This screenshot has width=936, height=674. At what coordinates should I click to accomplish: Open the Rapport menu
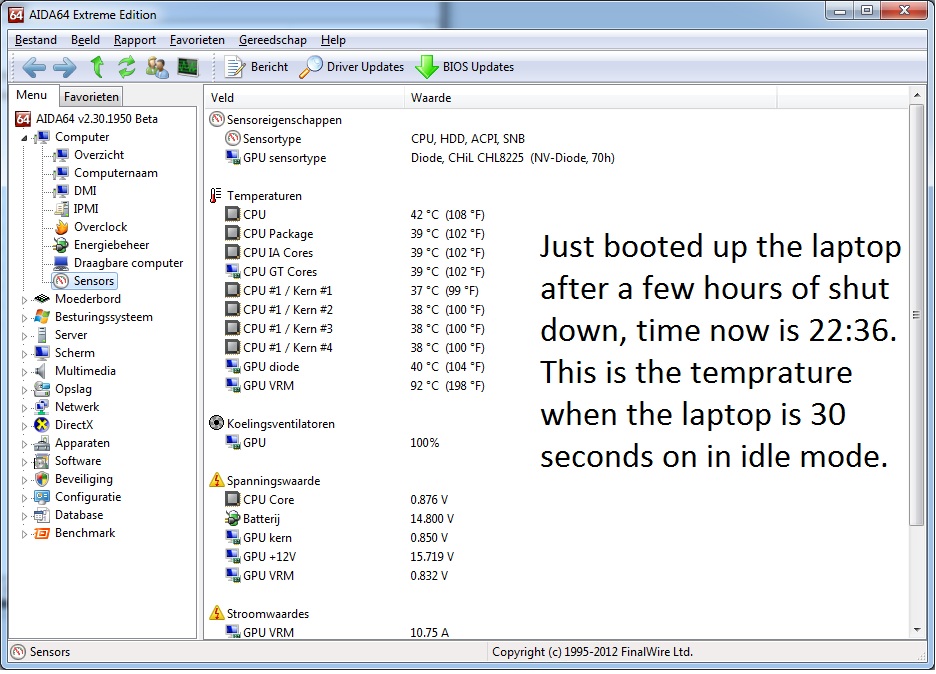[135, 40]
